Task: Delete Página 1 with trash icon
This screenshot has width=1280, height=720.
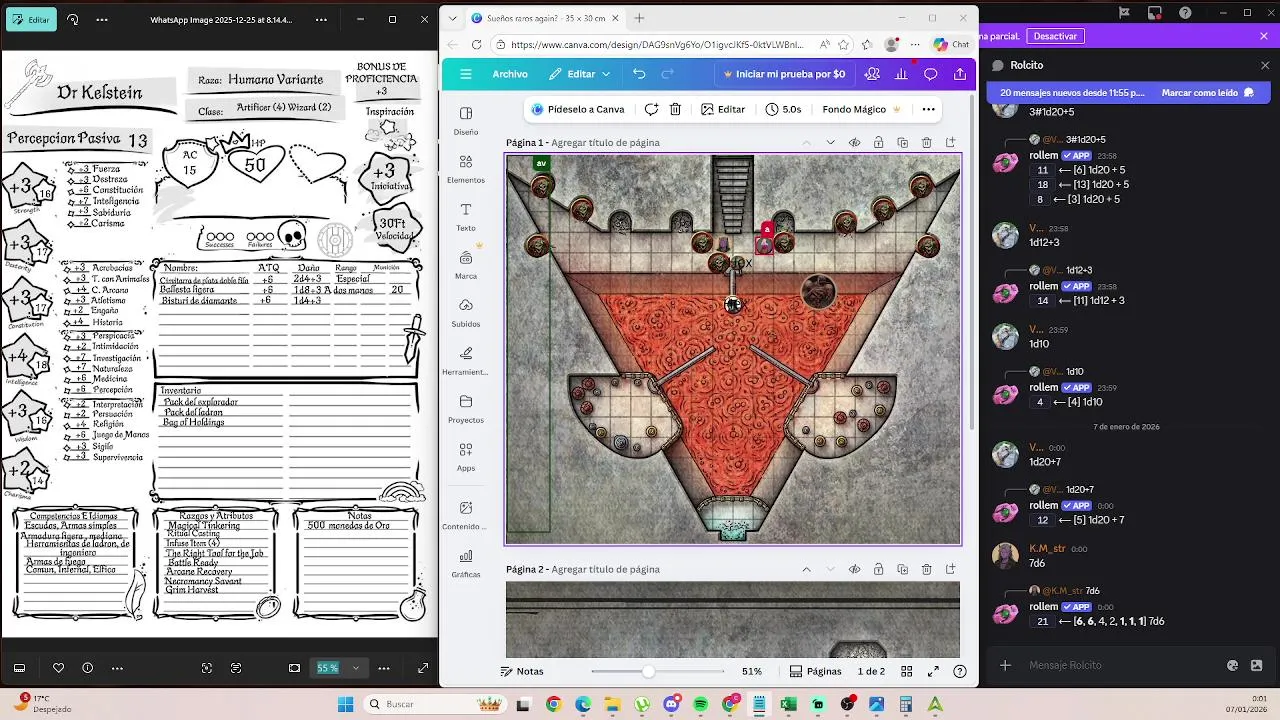Action: 926,143
